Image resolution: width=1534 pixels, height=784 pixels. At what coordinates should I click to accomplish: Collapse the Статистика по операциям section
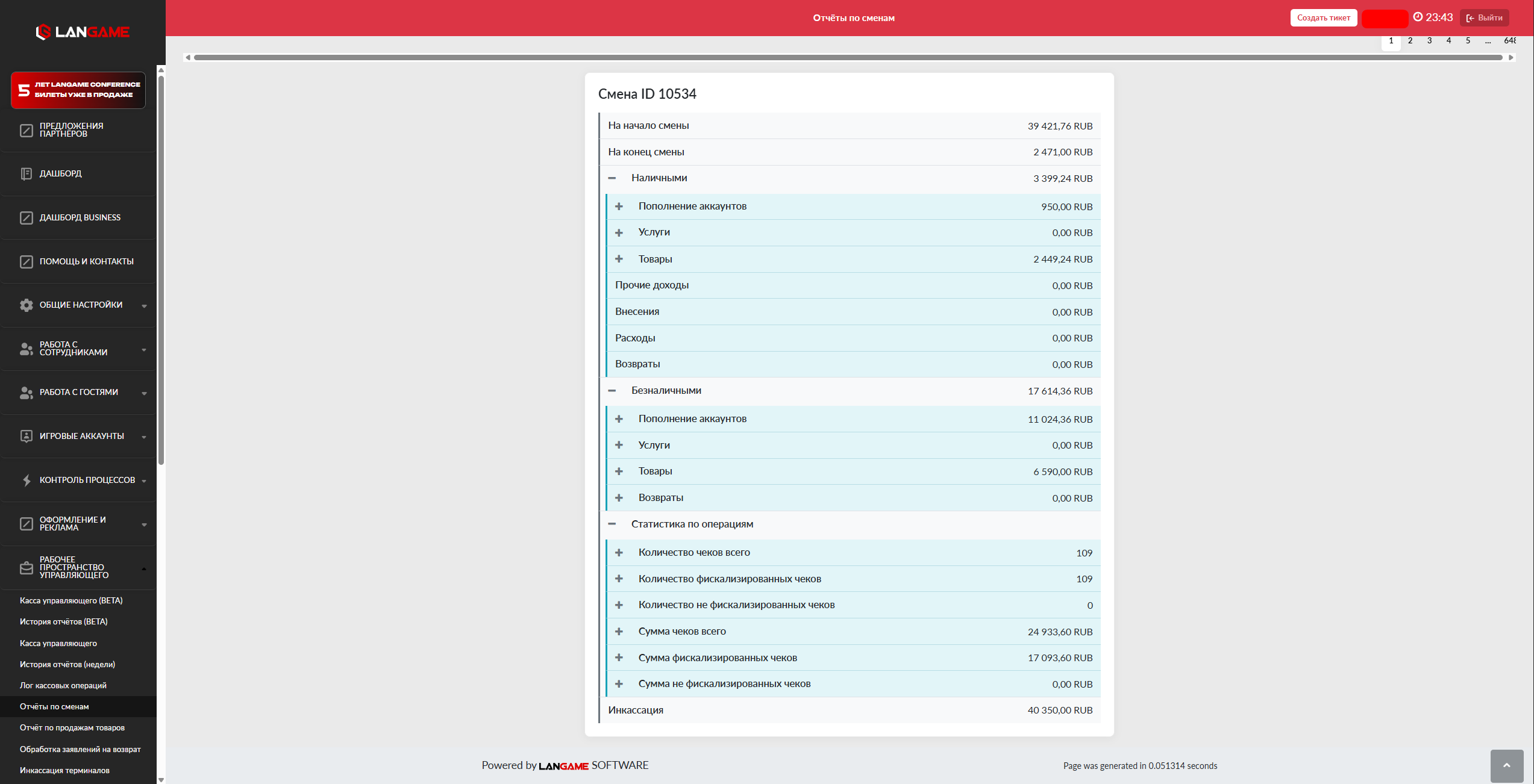pos(612,524)
